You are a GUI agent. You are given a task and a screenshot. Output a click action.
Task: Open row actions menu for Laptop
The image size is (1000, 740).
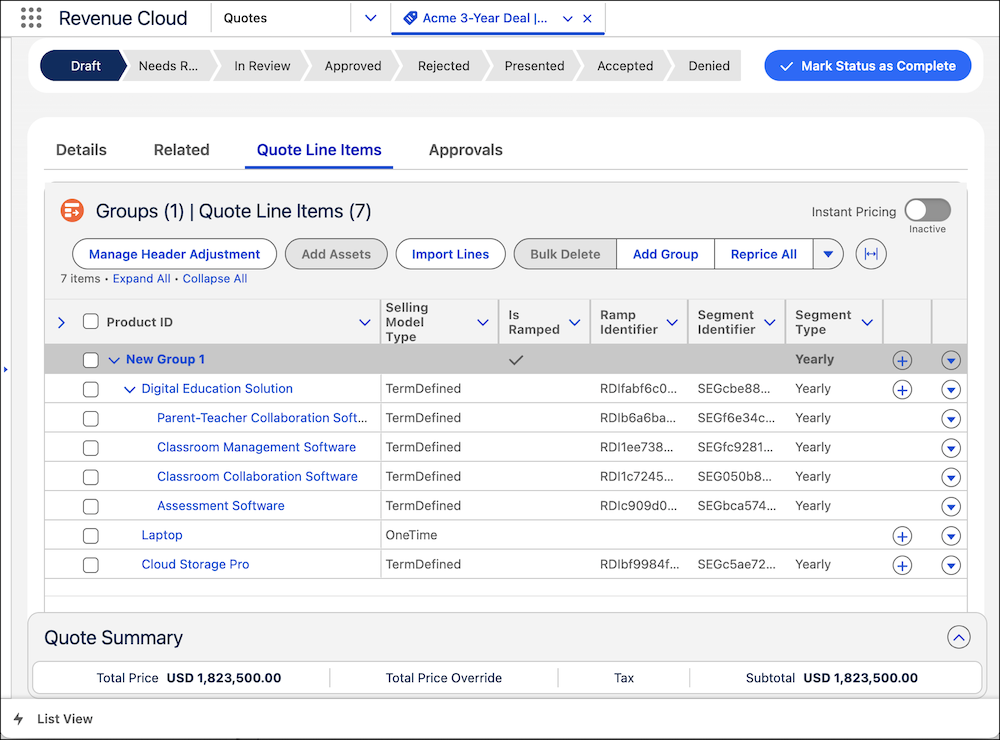(x=951, y=536)
